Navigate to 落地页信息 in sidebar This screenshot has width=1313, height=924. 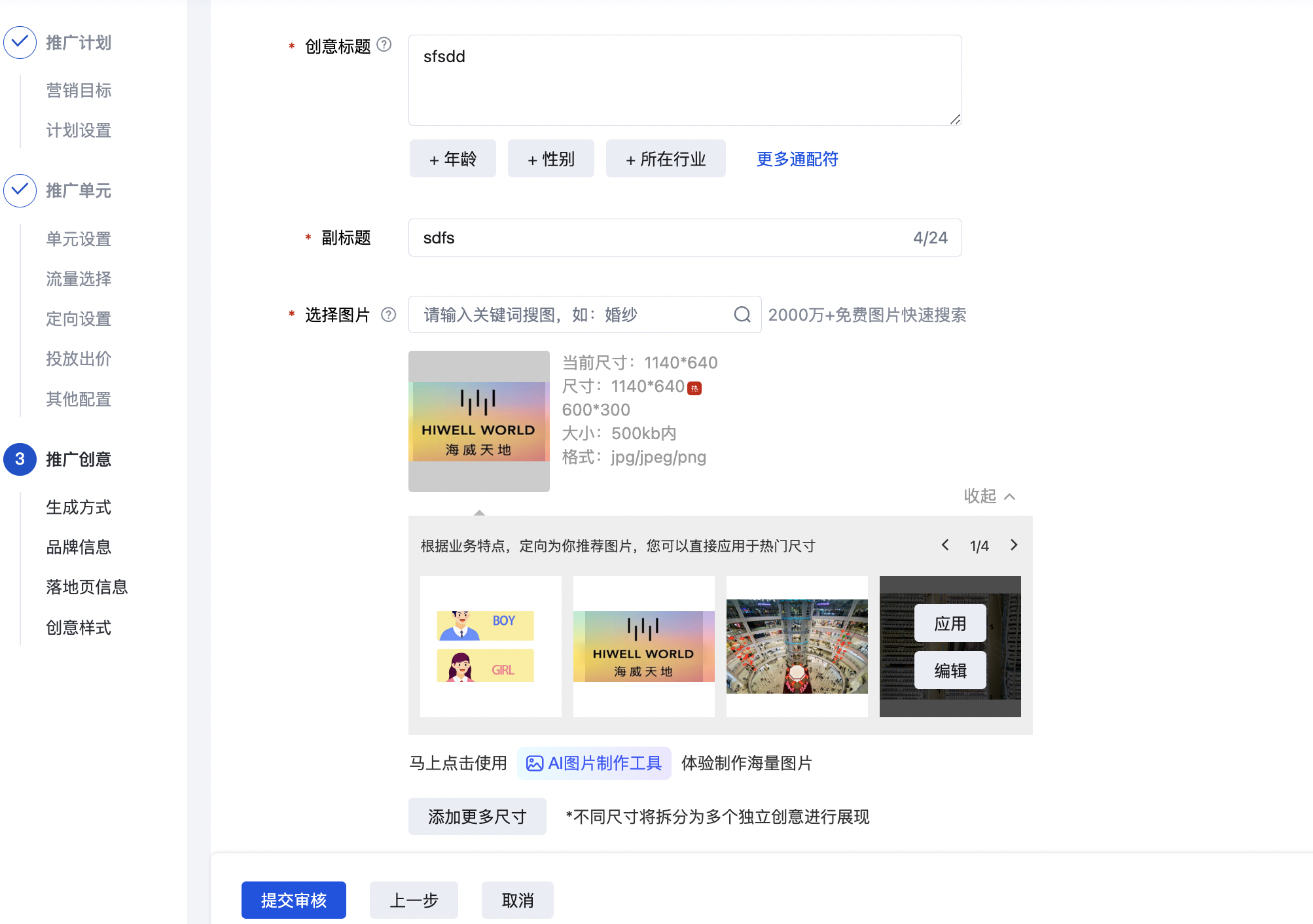pos(86,587)
